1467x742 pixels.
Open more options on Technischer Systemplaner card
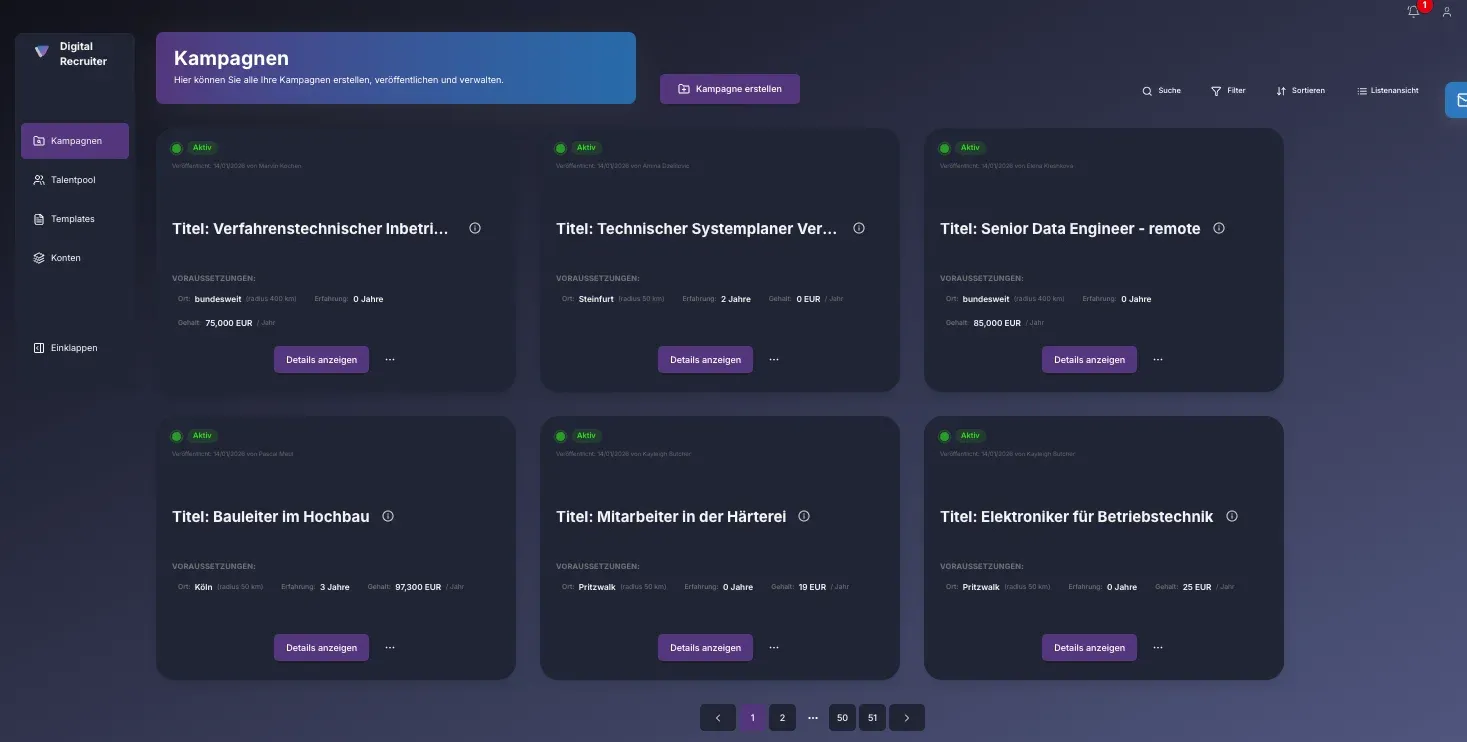click(774, 359)
